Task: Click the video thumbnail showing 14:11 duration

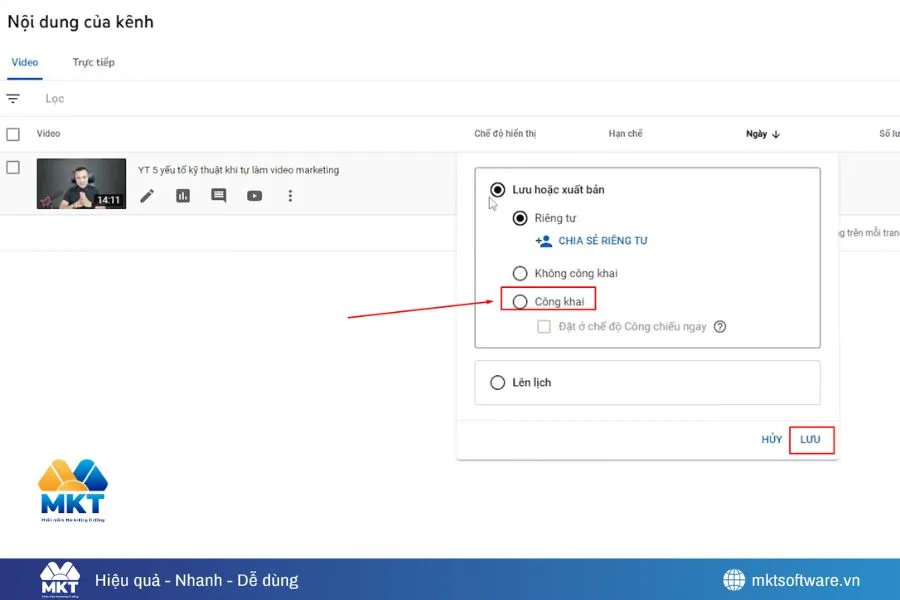Action: tap(81, 183)
